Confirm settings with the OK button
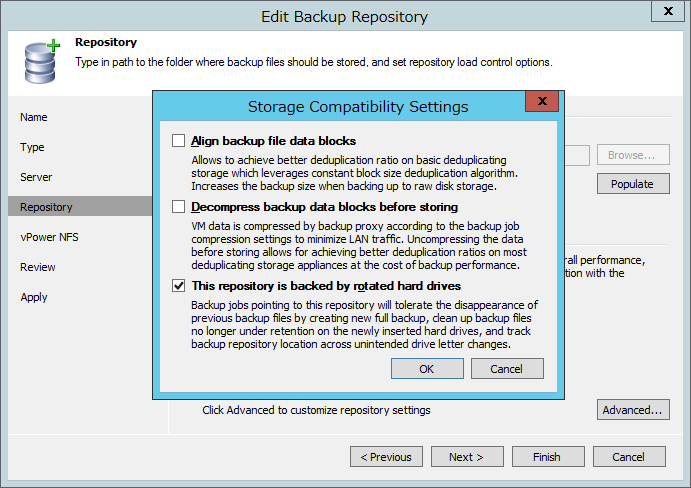This screenshot has height=488, width=691. click(x=427, y=369)
